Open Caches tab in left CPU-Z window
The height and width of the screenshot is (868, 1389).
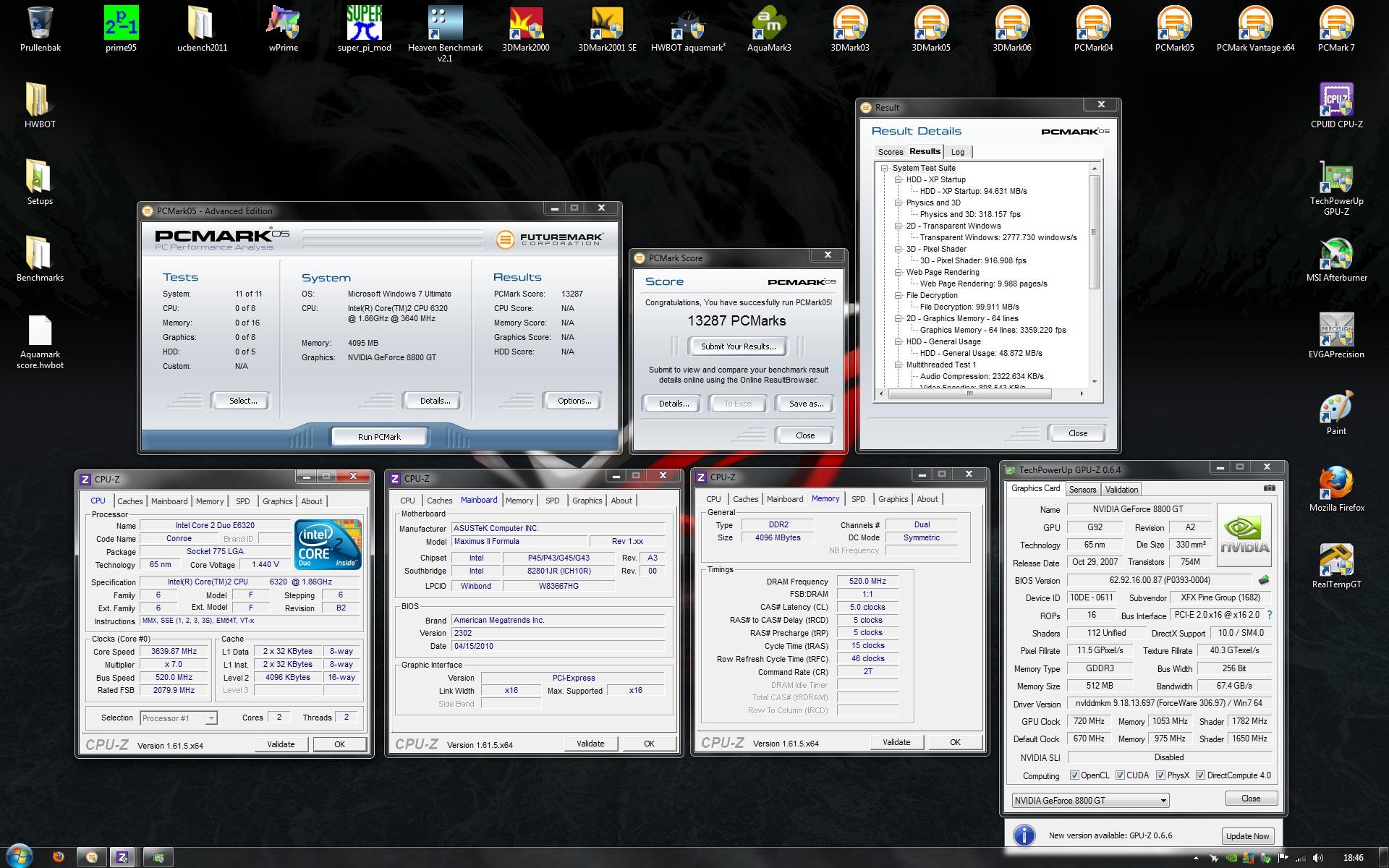pyautogui.click(x=130, y=501)
